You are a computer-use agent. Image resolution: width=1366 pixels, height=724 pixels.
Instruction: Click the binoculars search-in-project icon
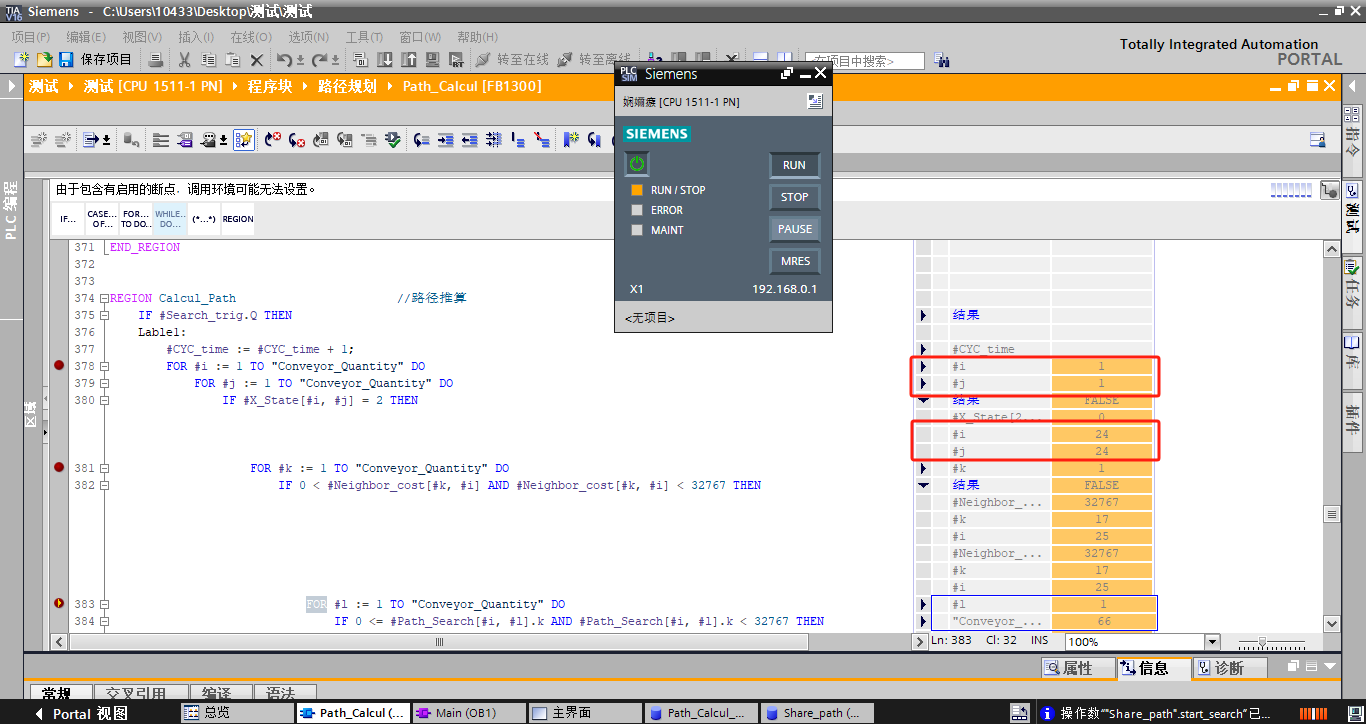click(x=941, y=61)
